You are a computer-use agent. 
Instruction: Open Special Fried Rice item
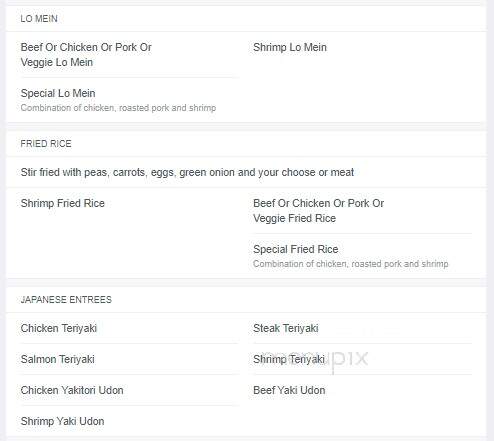tap(296, 249)
